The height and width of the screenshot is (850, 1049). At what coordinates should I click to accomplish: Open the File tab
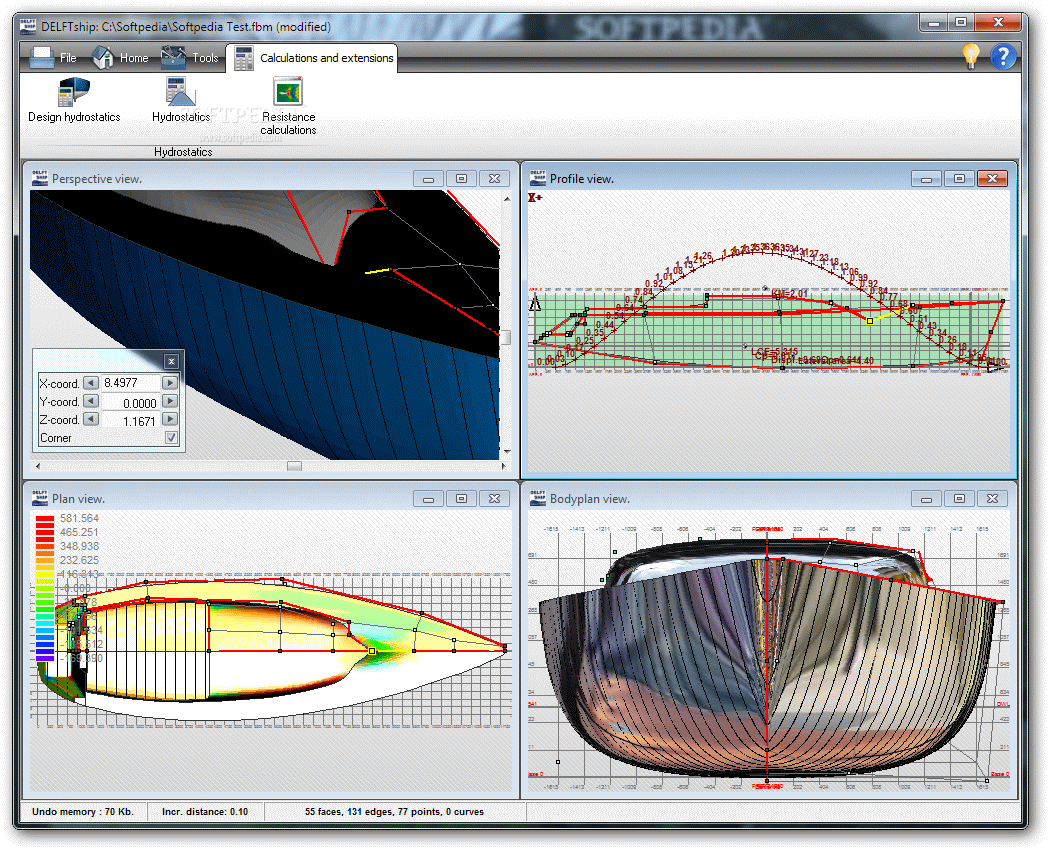[54, 58]
